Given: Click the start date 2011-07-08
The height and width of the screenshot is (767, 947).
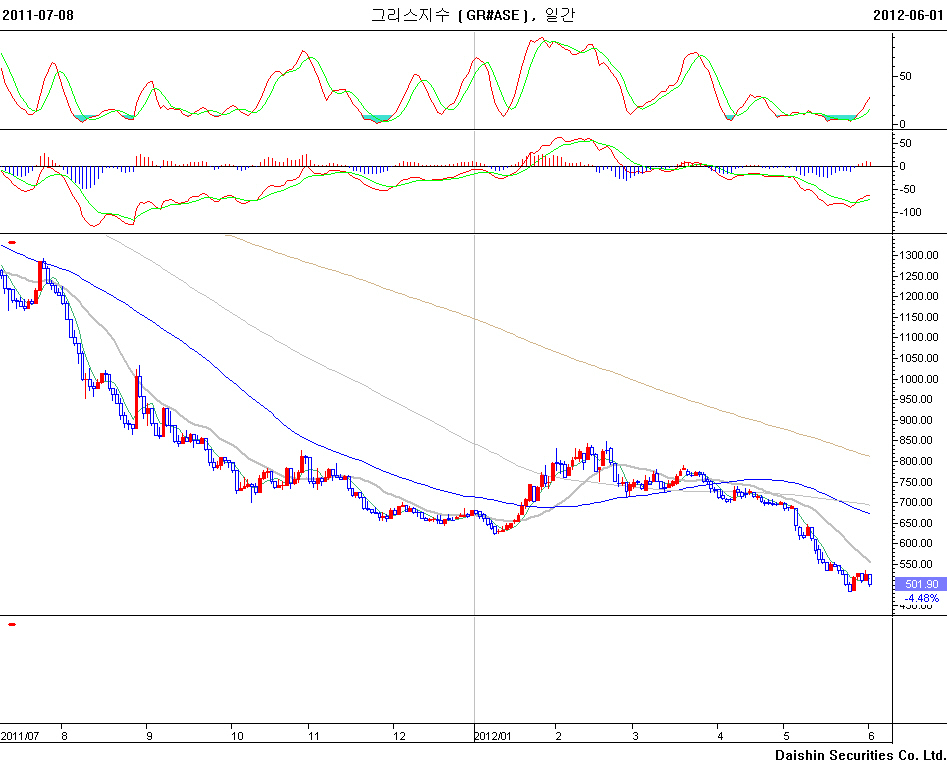Looking at the screenshot, I should click(x=37, y=15).
